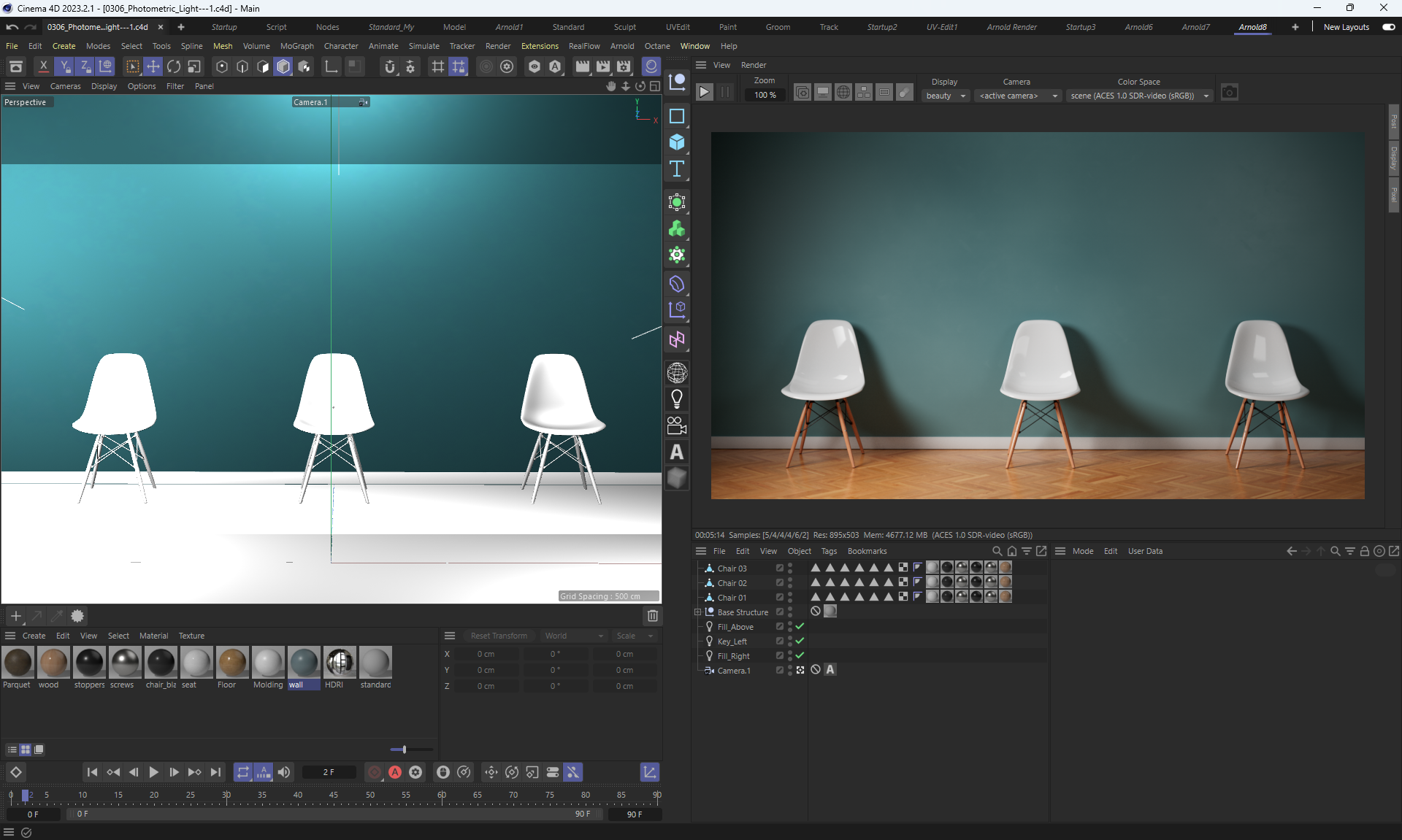
Task: Click the Reset Transform button
Action: click(499, 636)
